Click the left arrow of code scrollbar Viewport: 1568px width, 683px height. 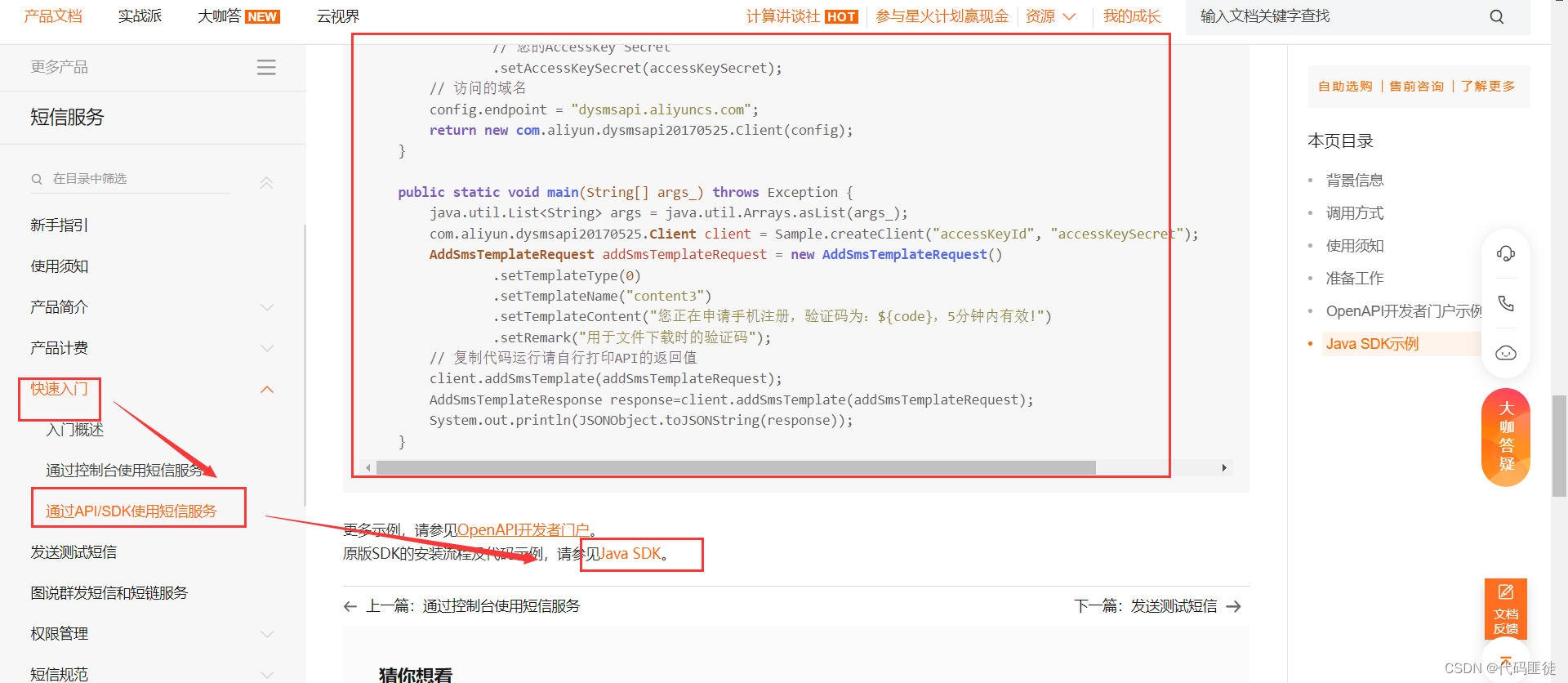(x=368, y=468)
